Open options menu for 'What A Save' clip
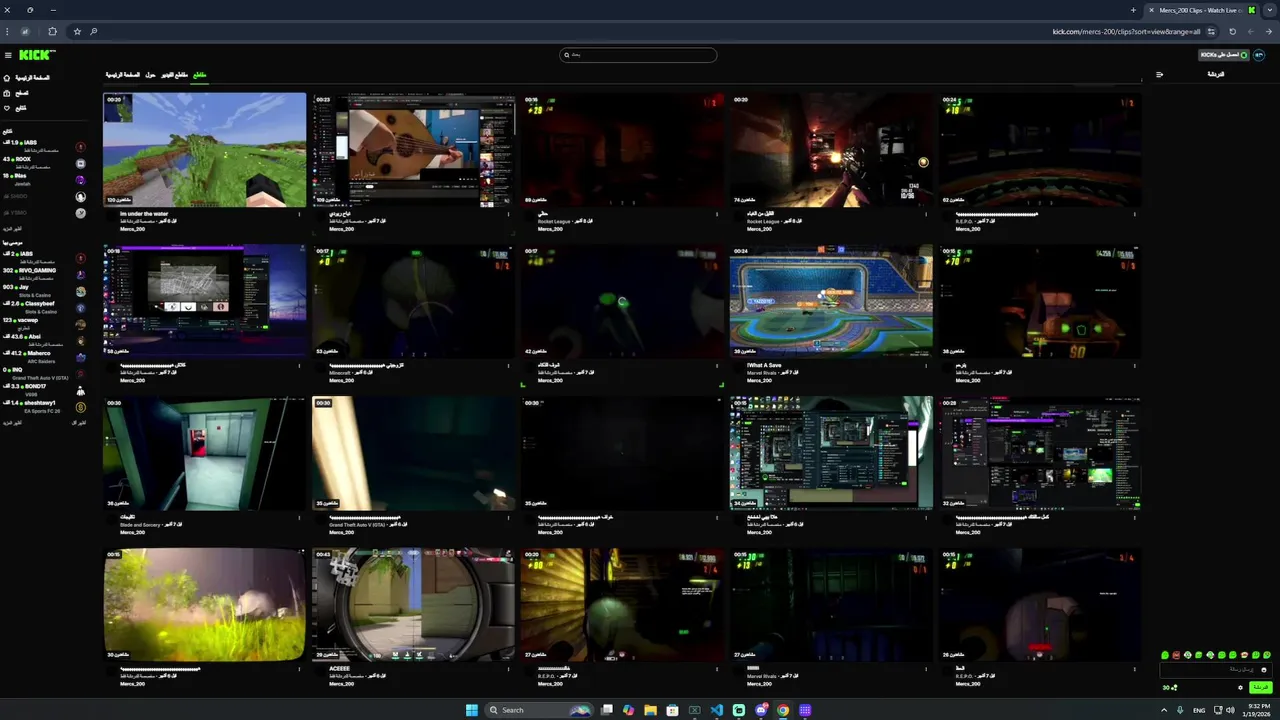This screenshot has width=1280, height=720. [926, 366]
